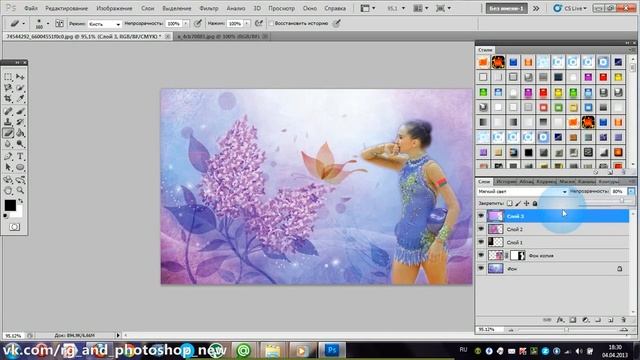Toggle lock all padlock in Layers
The width and height of the screenshot is (640, 360).
point(535,203)
